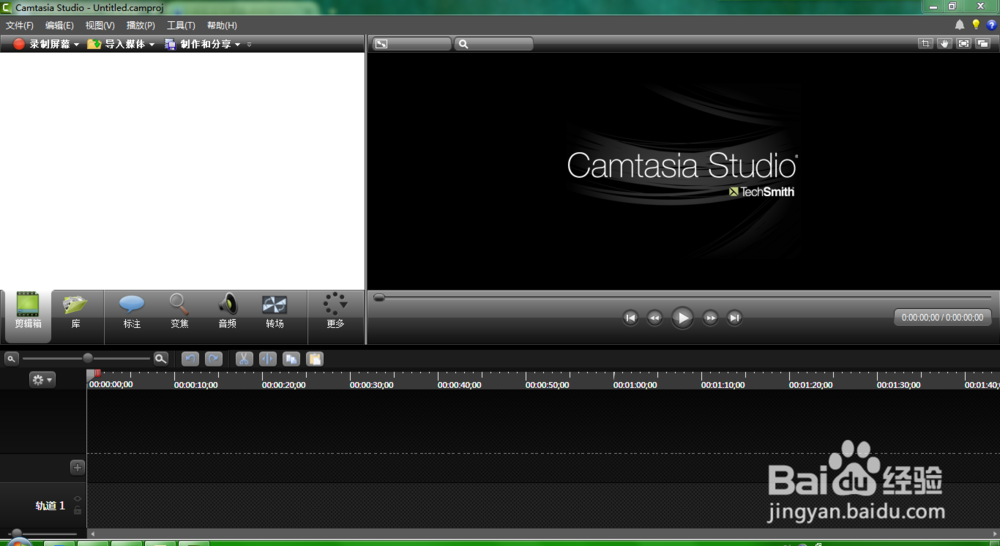Enable pan hand mode in preview toolbar

coord(945,43)
